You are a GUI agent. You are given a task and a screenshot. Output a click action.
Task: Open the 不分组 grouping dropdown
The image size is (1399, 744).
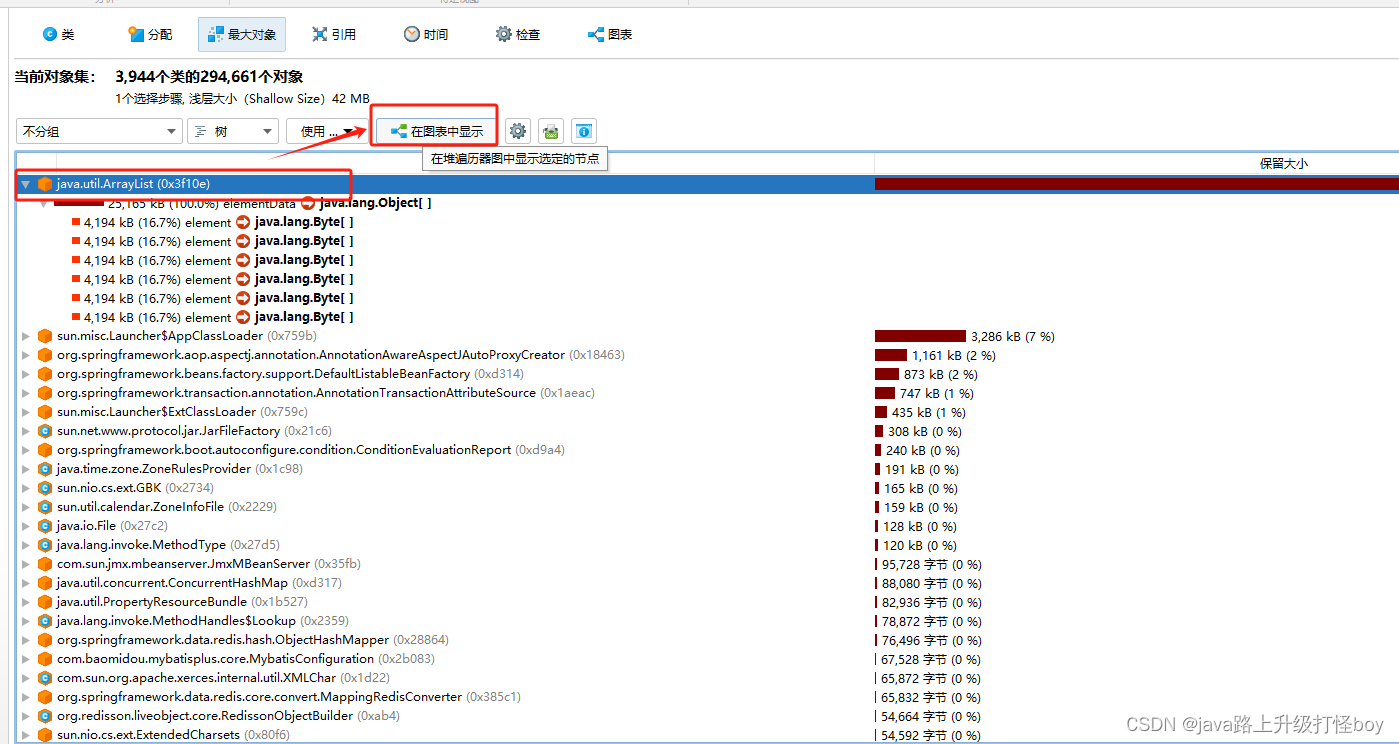pyautogui.click(x=99, y=131)
